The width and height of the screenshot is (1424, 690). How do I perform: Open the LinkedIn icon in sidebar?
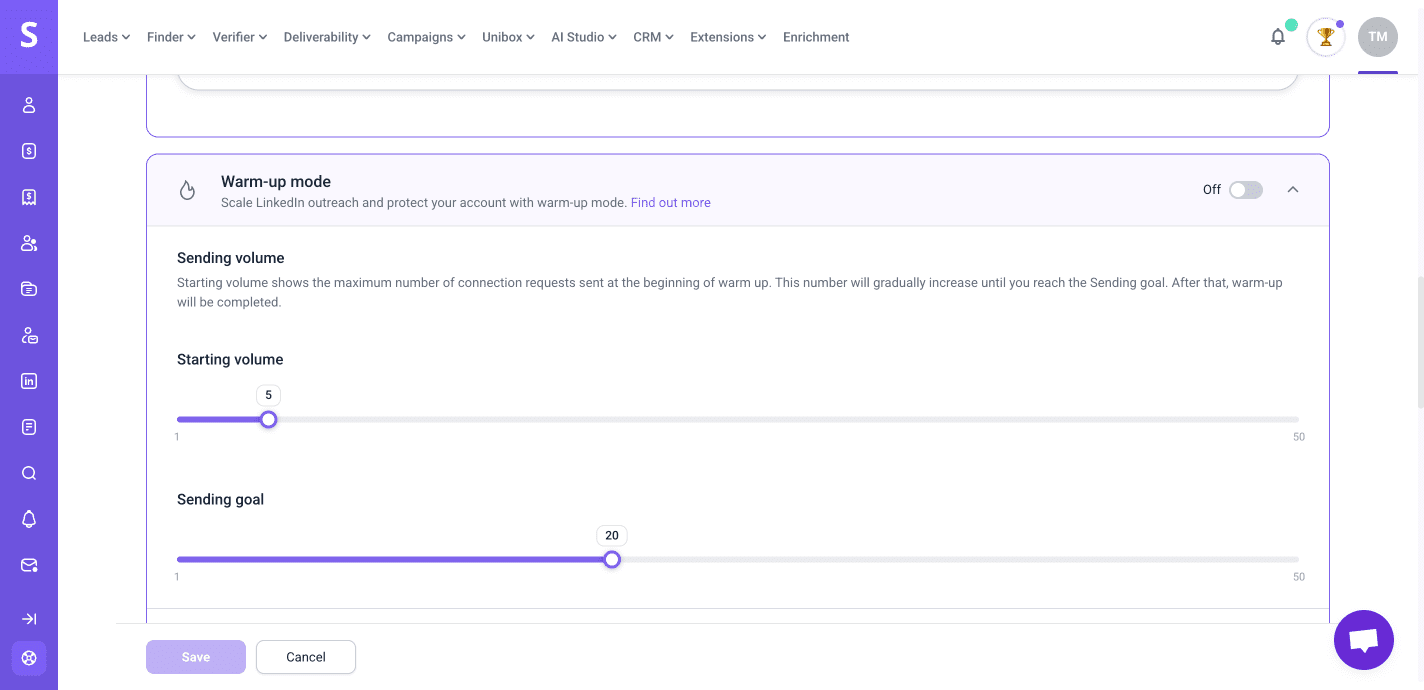click(x=29, y=381)
